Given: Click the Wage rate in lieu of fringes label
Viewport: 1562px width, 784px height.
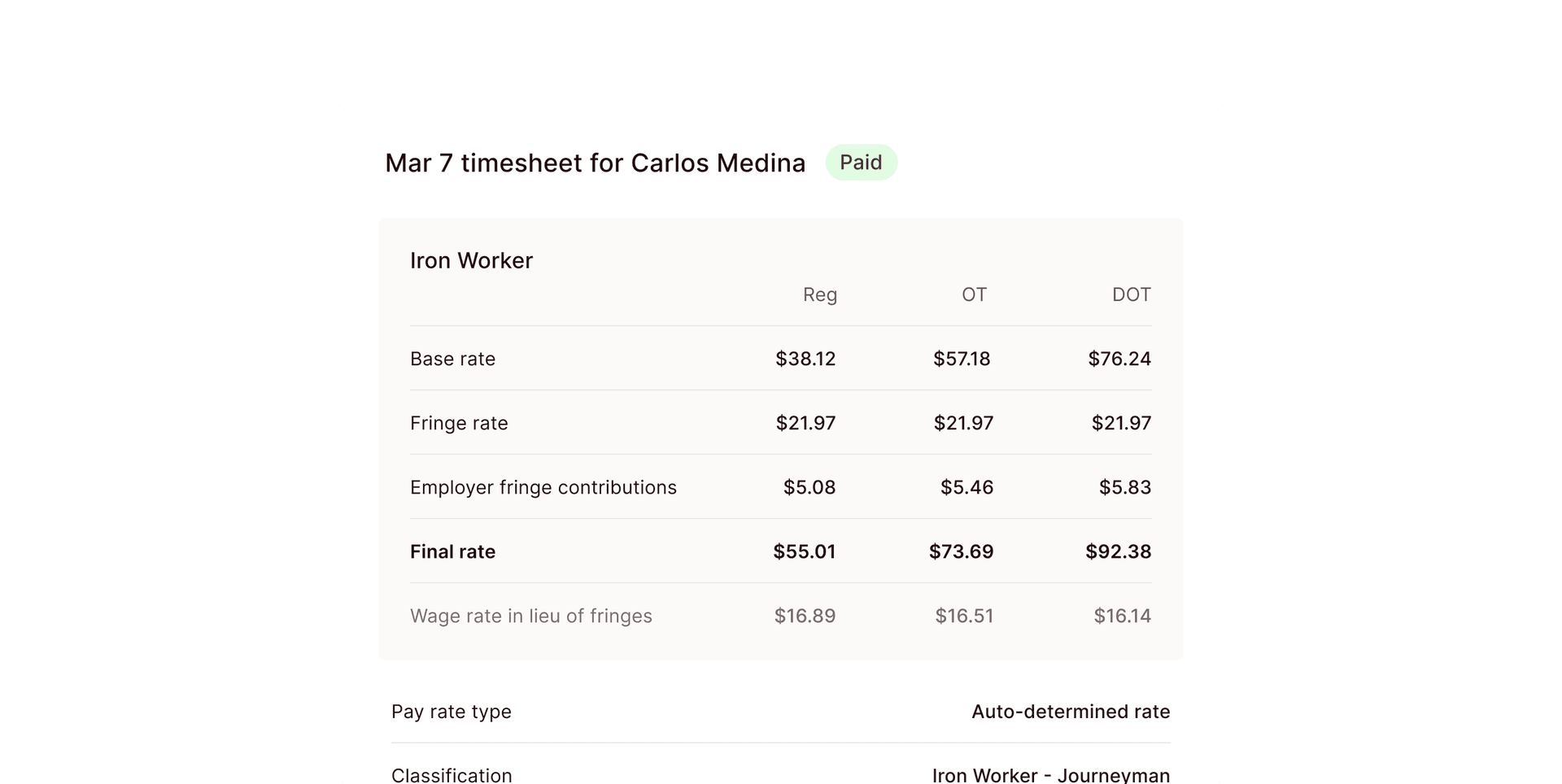Looking at the screenshot, I should tap(530, 616).
